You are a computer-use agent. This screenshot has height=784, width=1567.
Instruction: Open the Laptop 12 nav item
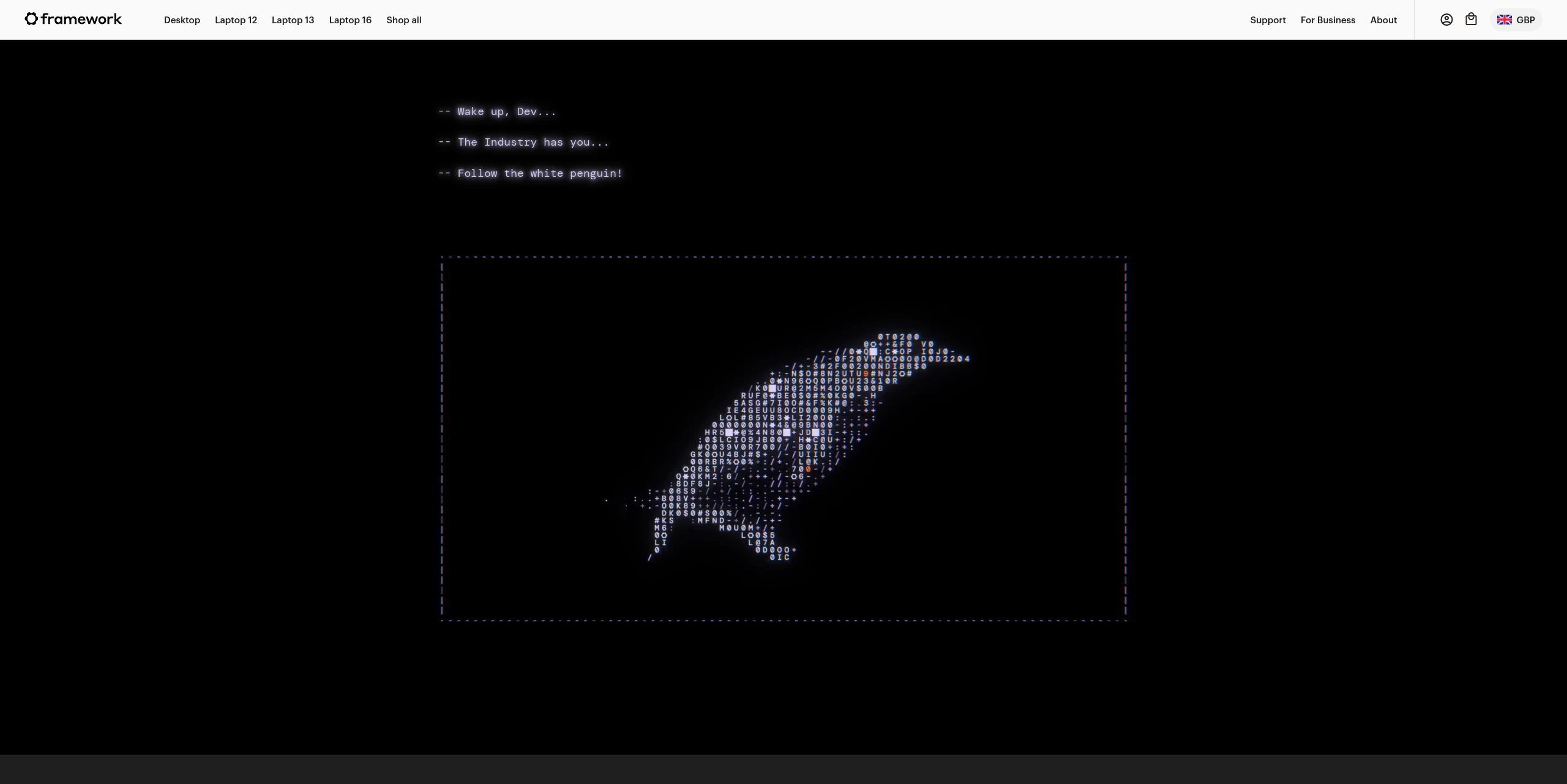(236, 20)
